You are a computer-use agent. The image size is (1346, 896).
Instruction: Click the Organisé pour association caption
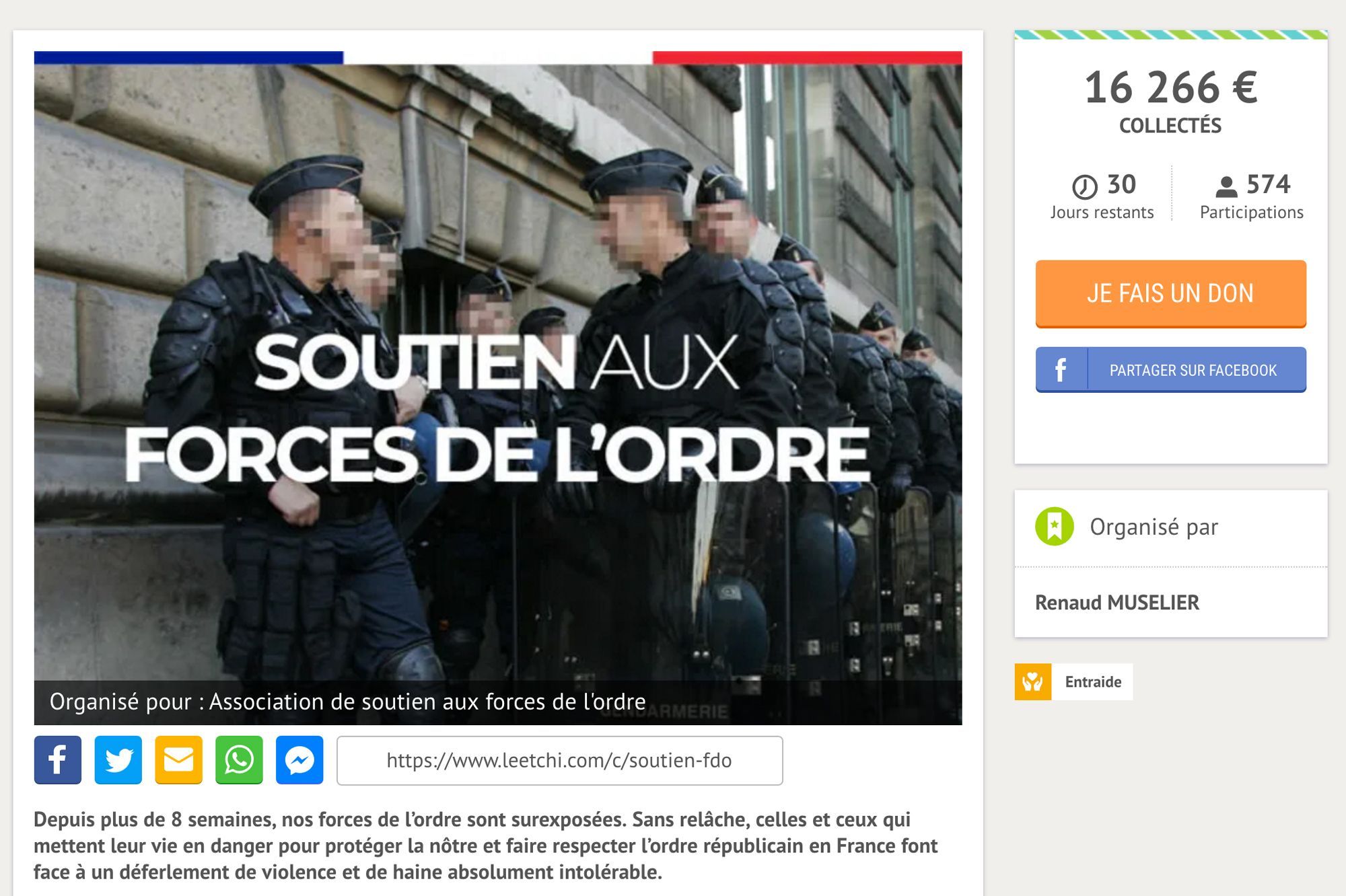click(x=347, y=702)
